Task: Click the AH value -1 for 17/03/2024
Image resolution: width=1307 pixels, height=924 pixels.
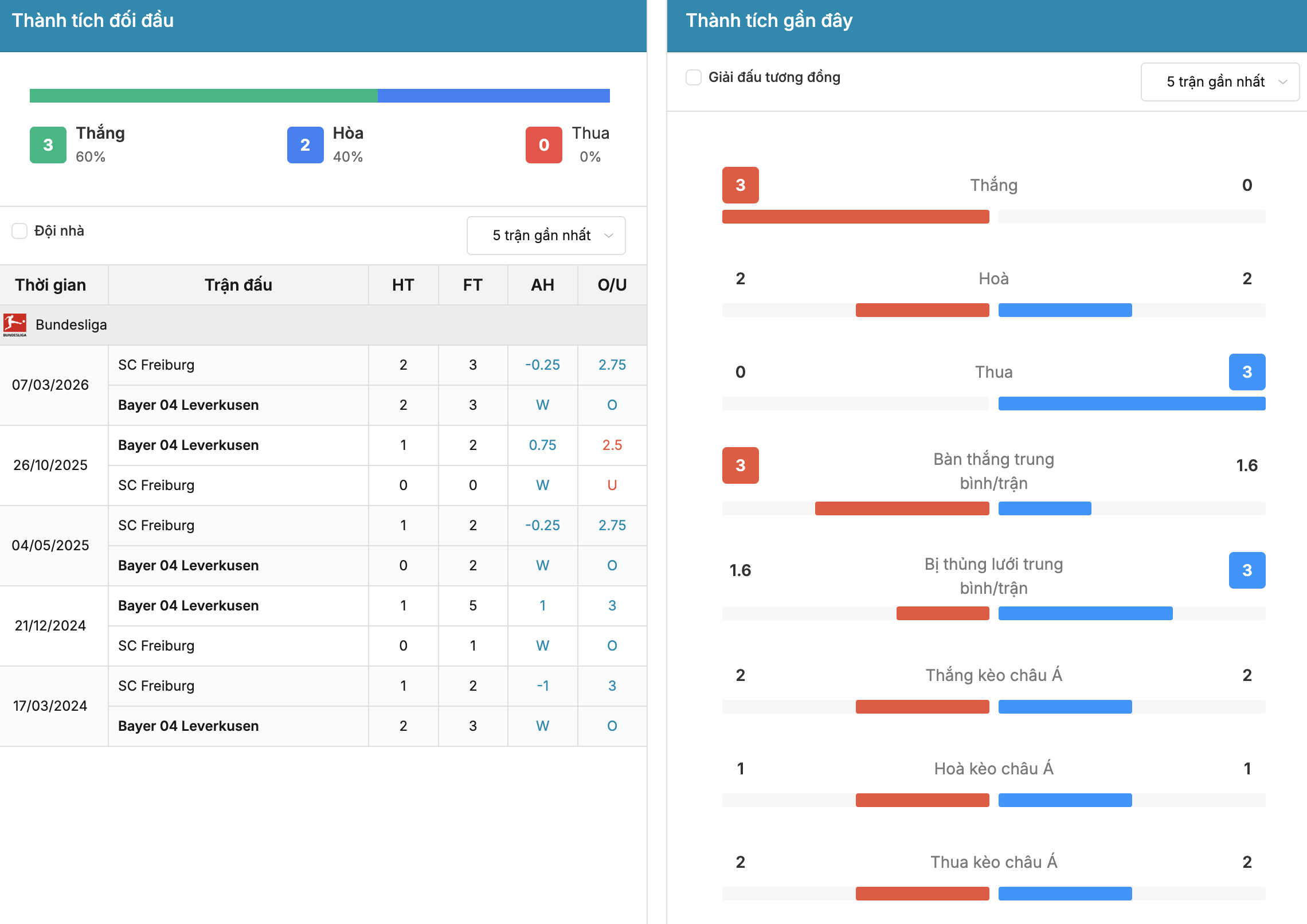Action: click(x=543, y=686)
